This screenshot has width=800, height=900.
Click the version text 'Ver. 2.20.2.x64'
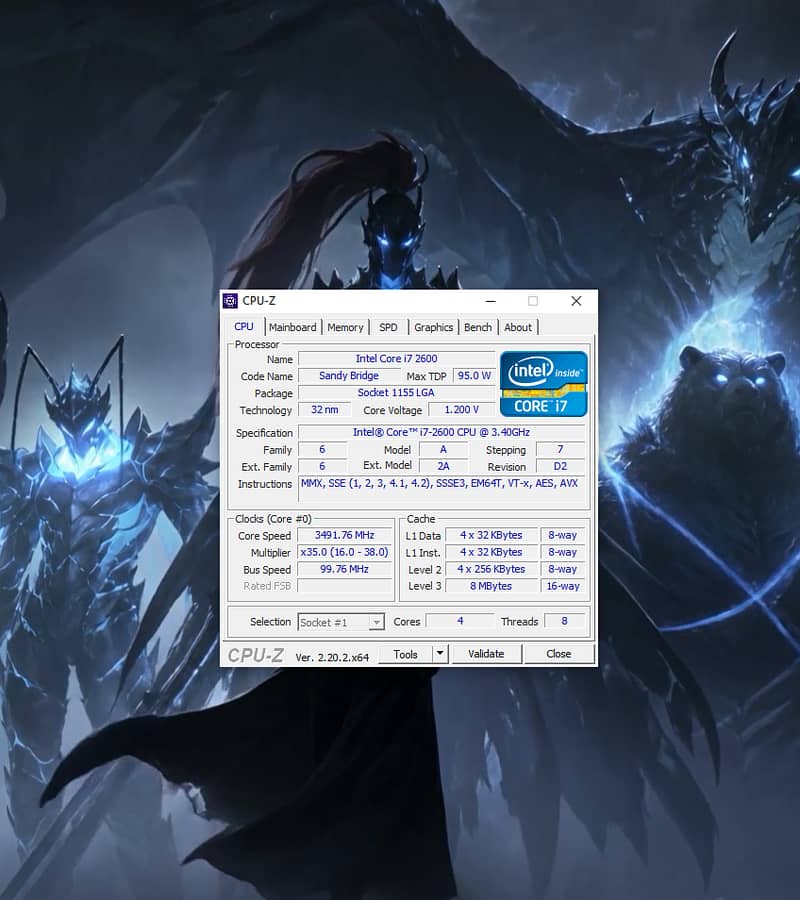pos(332,658)
